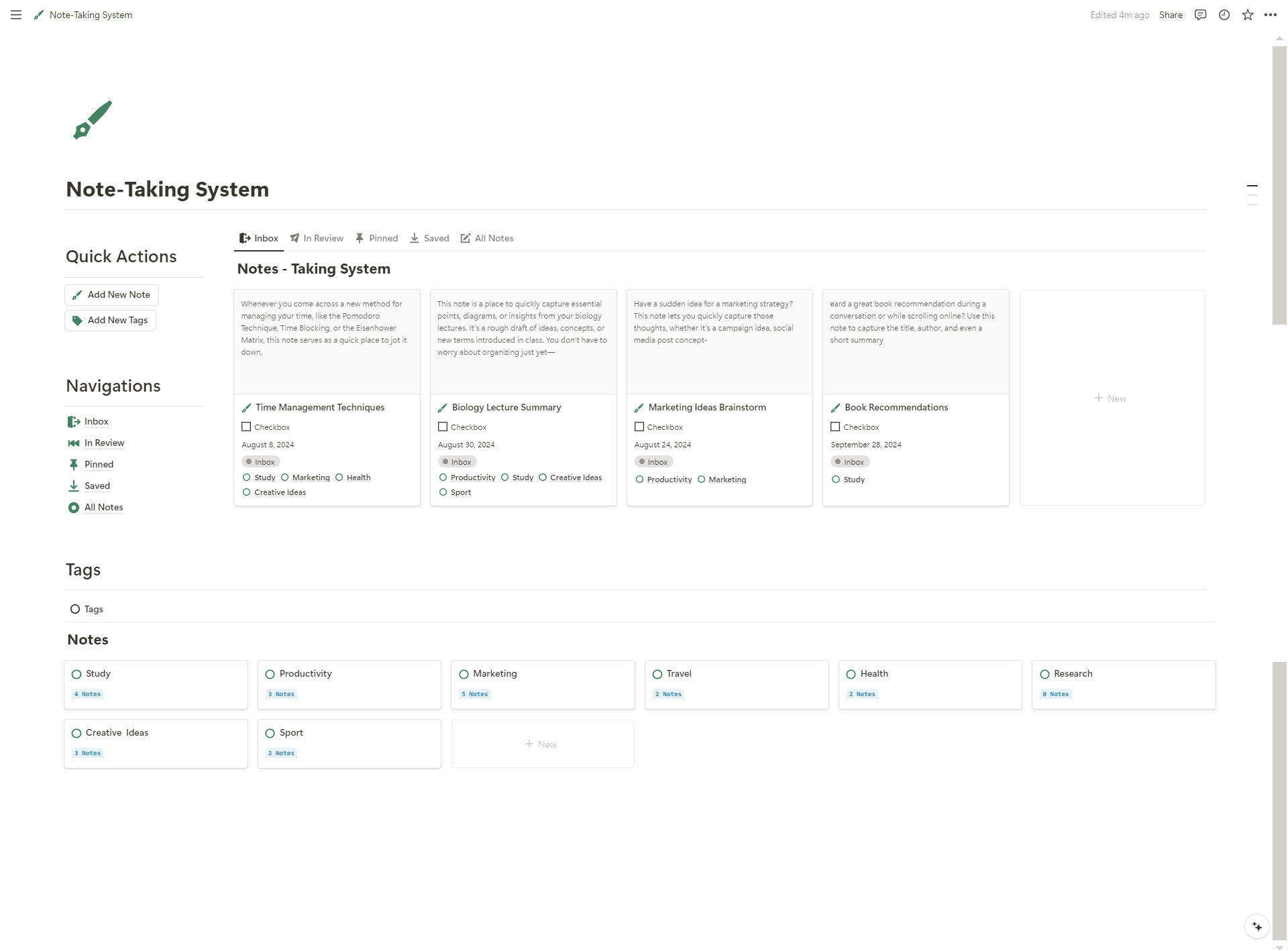Click New to create a note card
The height and width of the screenshot is (951, 1288).
pos(1110,397)
